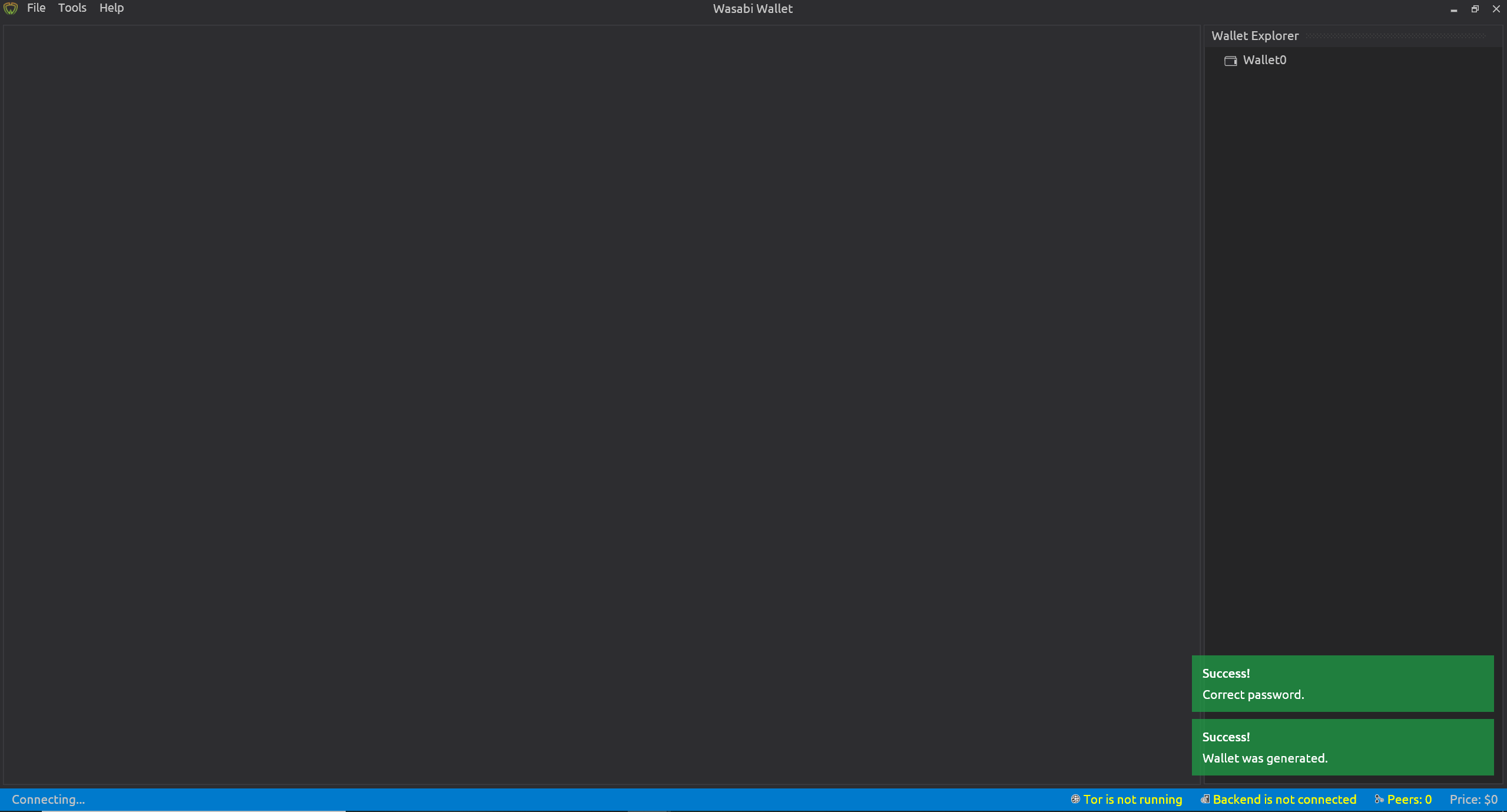The width and height of the screenshot is (1507, 812).
Task: Dismiss the 'Wallet was generated' notification
Action: coord(1343,747)
